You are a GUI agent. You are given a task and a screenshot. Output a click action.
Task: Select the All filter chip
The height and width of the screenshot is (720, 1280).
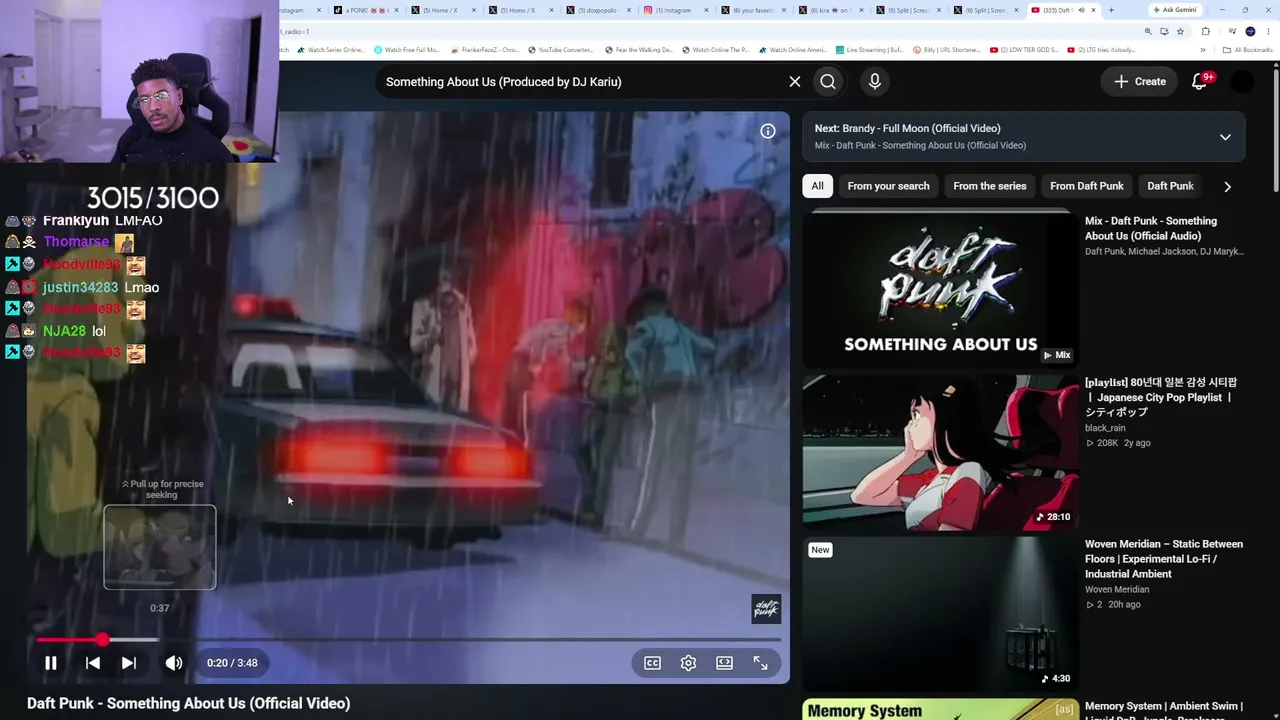click(817, 186)
